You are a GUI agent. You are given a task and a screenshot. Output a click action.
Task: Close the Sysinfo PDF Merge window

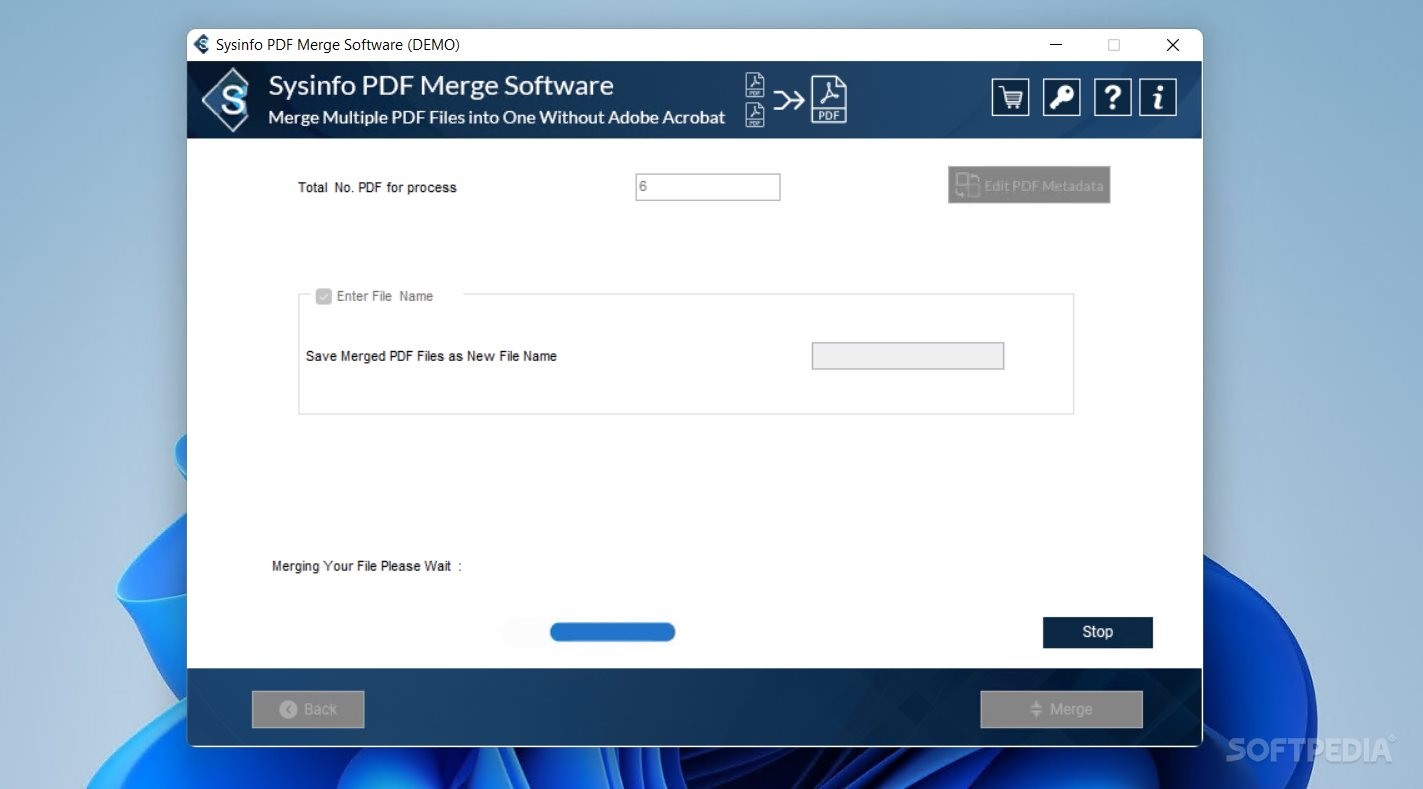pos(1173,45)
